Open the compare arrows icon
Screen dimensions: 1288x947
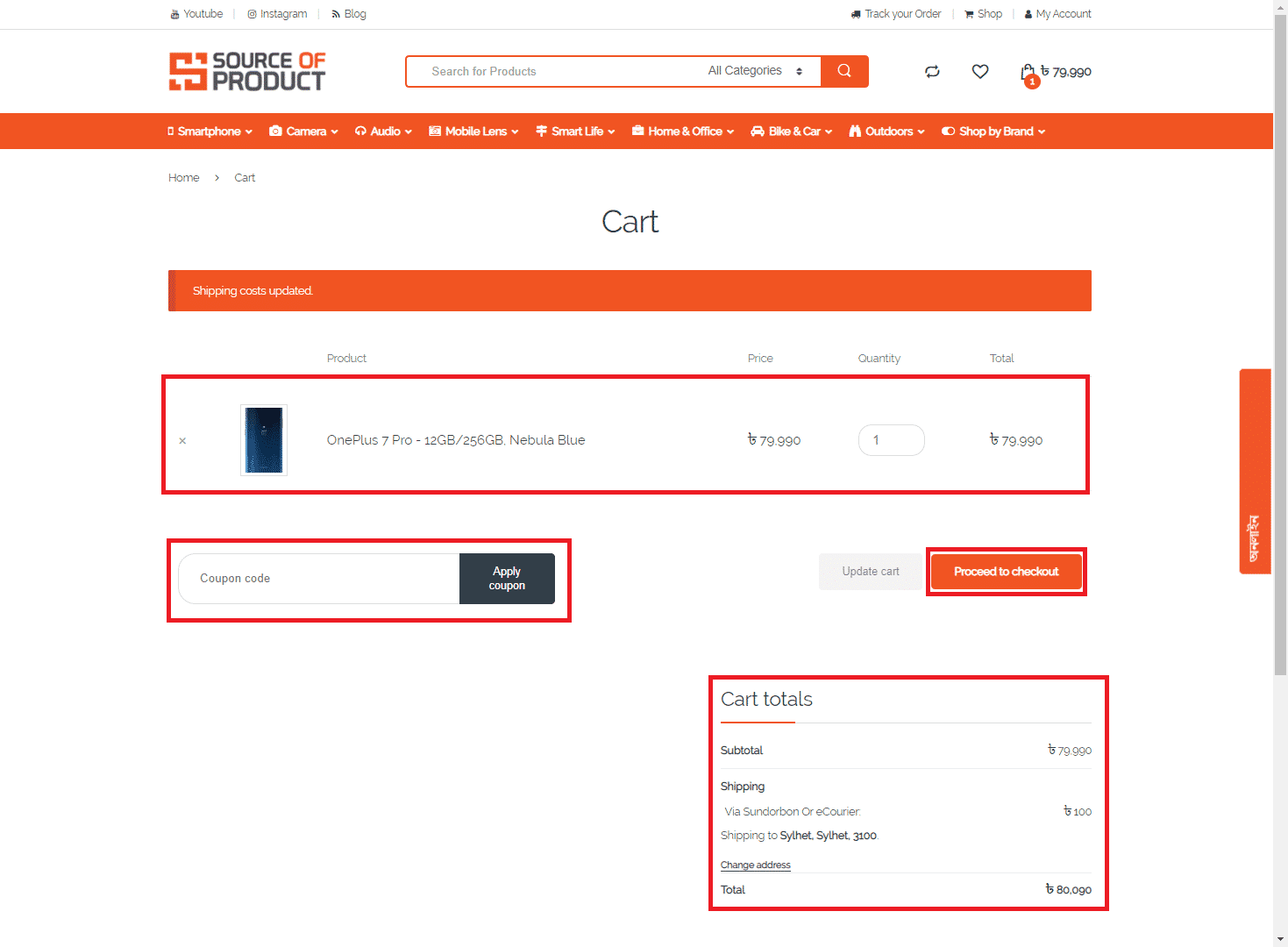(932, 72)
